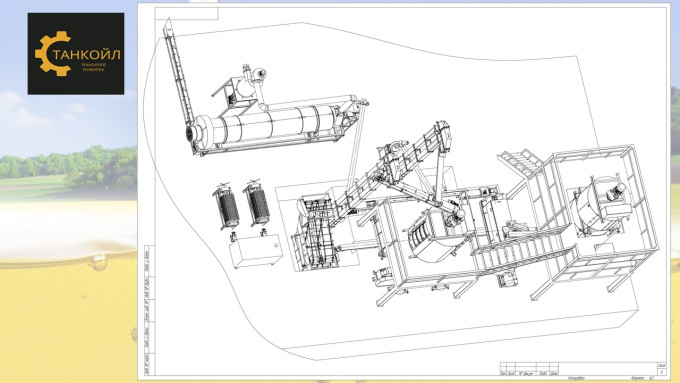
Task: Click the rectangular tank below presses
Action: coord(256,250)
